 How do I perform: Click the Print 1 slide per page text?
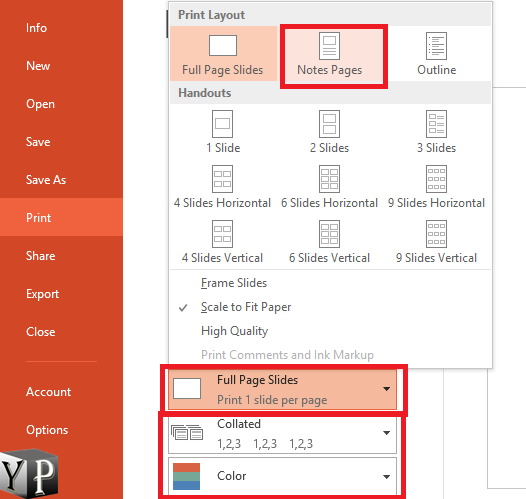pos(272,400)
